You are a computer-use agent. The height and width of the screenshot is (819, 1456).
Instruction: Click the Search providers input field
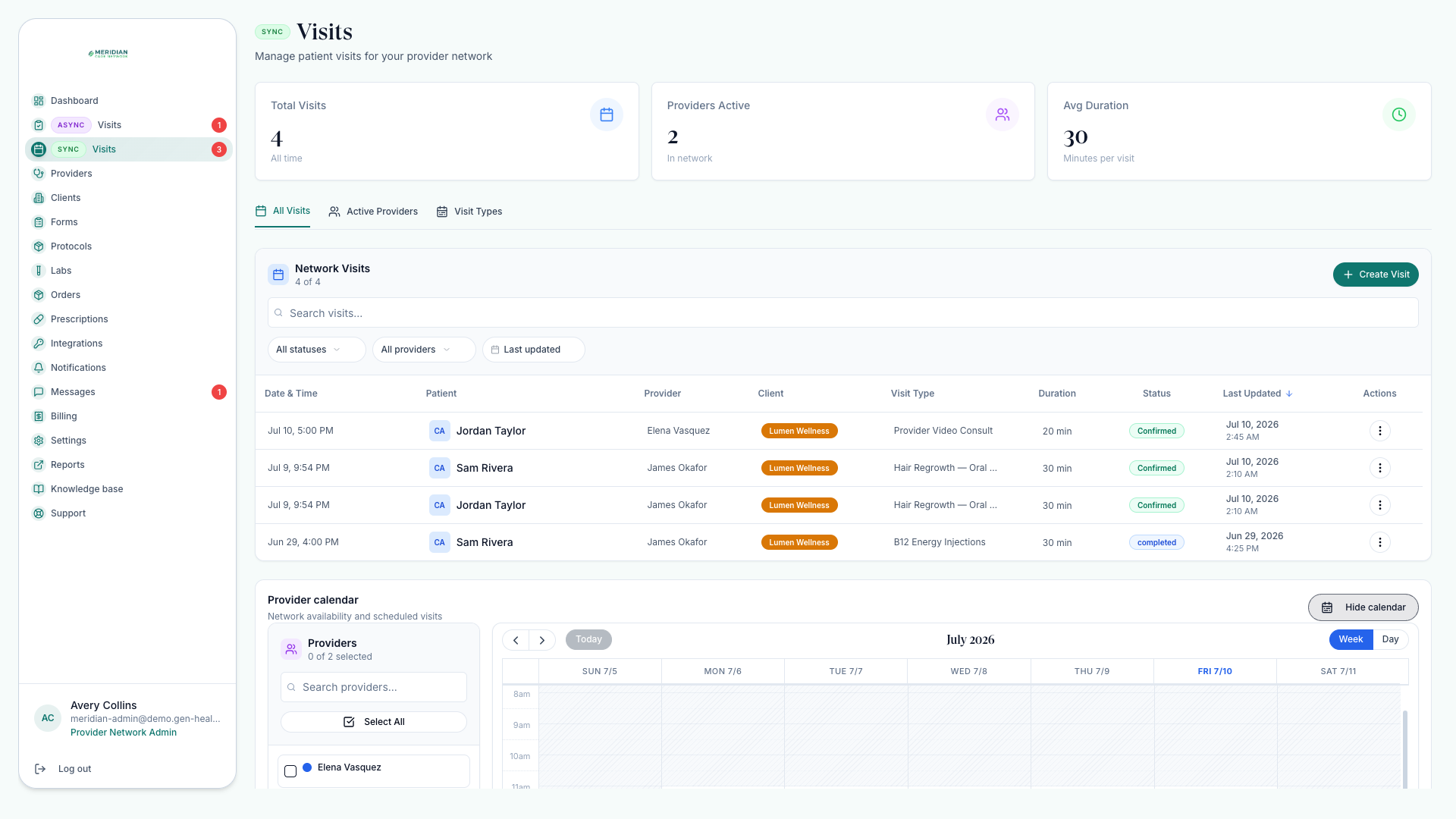pos(374,687)
